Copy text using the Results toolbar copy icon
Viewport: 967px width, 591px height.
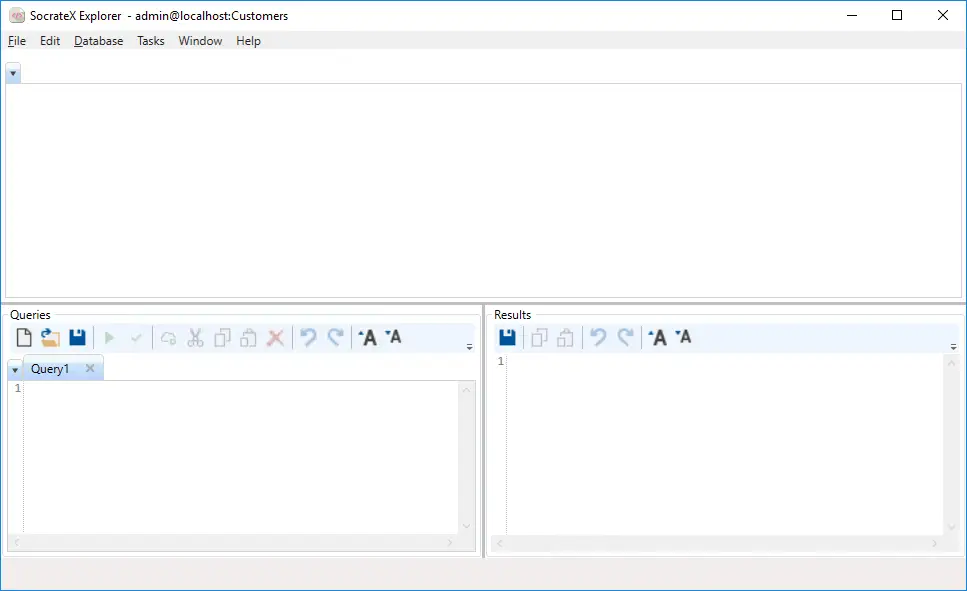click(540, 337)
